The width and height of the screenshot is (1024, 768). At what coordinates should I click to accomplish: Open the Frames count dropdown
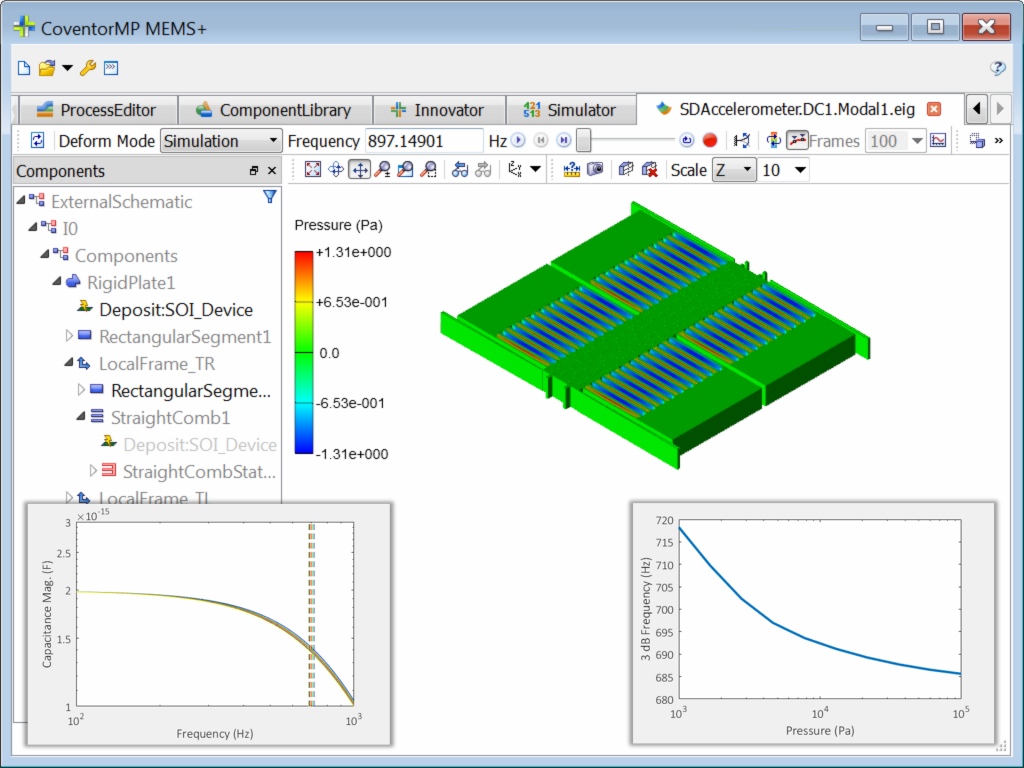point(917,141)
